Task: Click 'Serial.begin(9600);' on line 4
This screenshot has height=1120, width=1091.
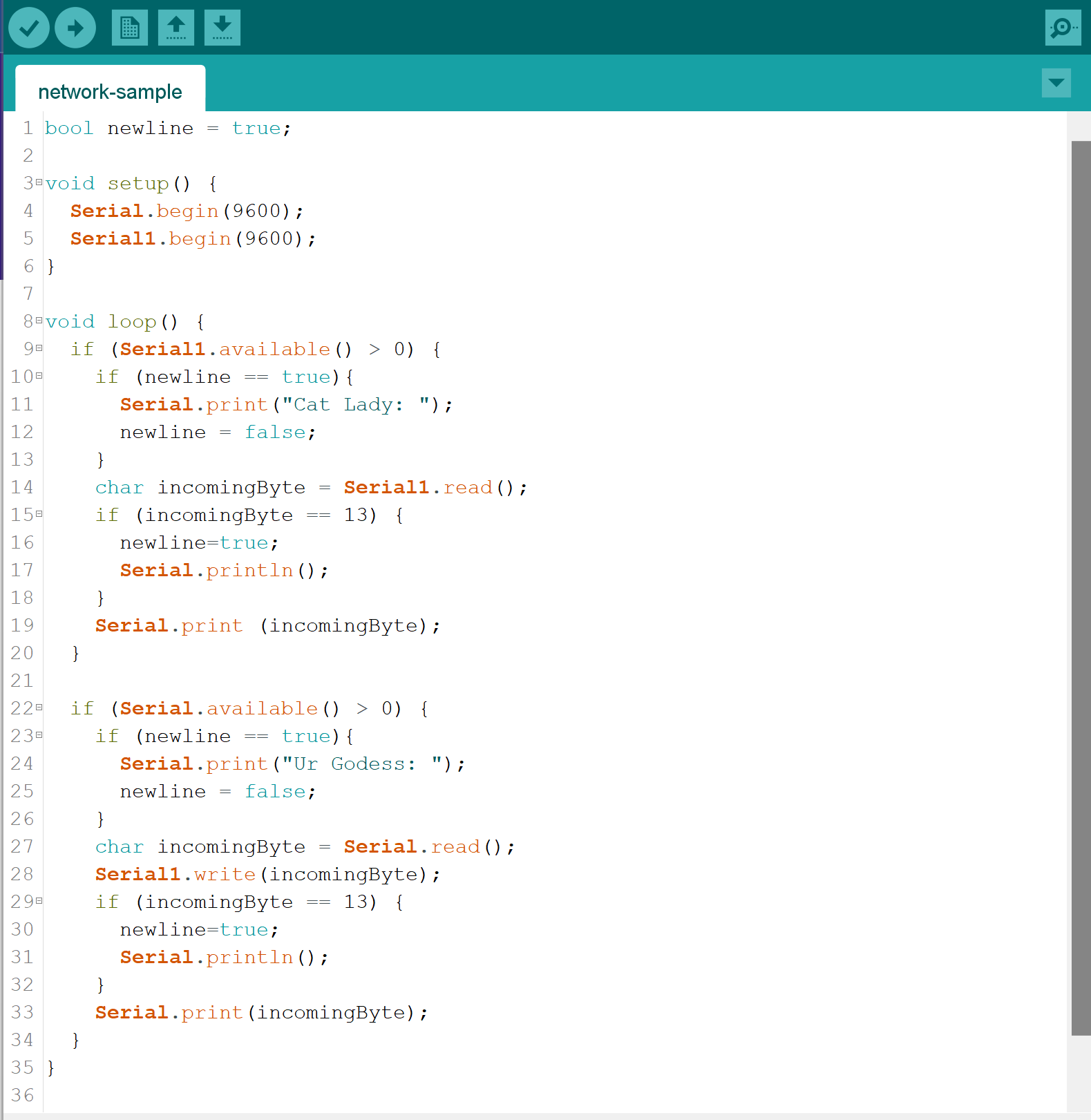Action: coord(187,211)
